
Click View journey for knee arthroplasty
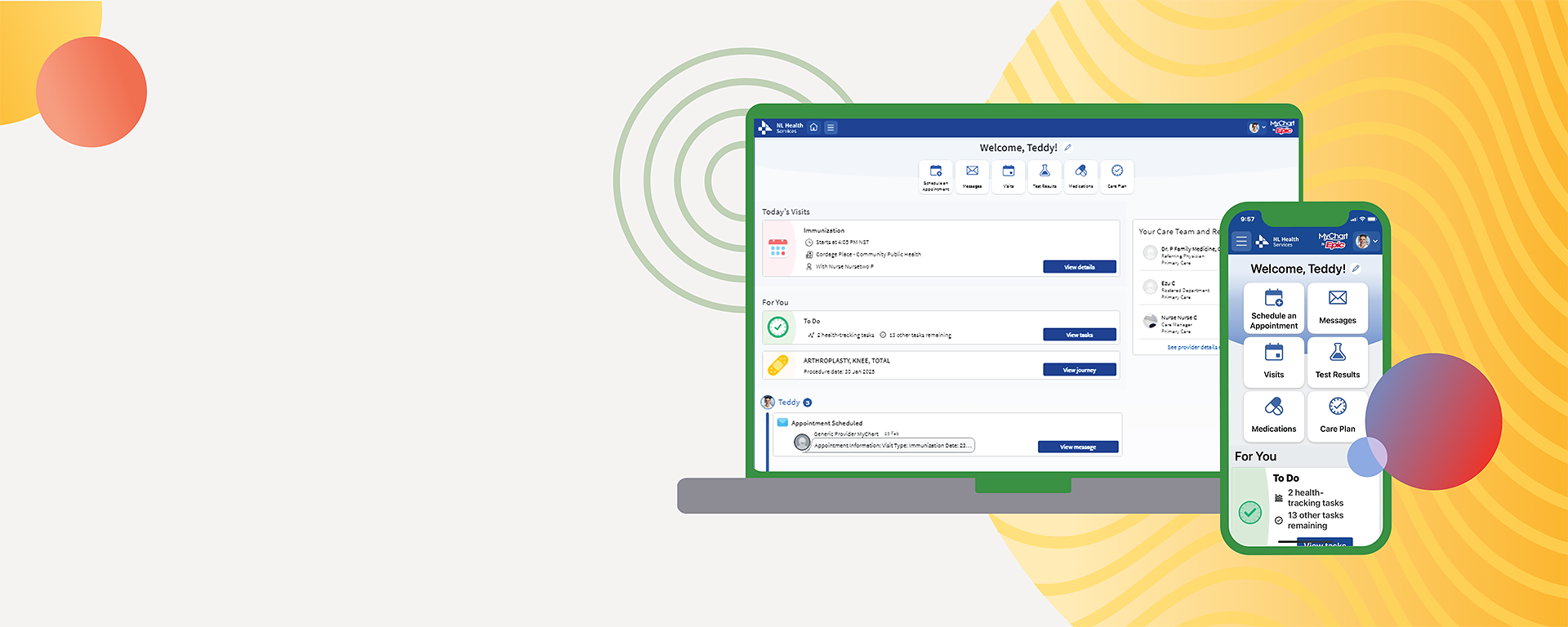point(1079,370)
